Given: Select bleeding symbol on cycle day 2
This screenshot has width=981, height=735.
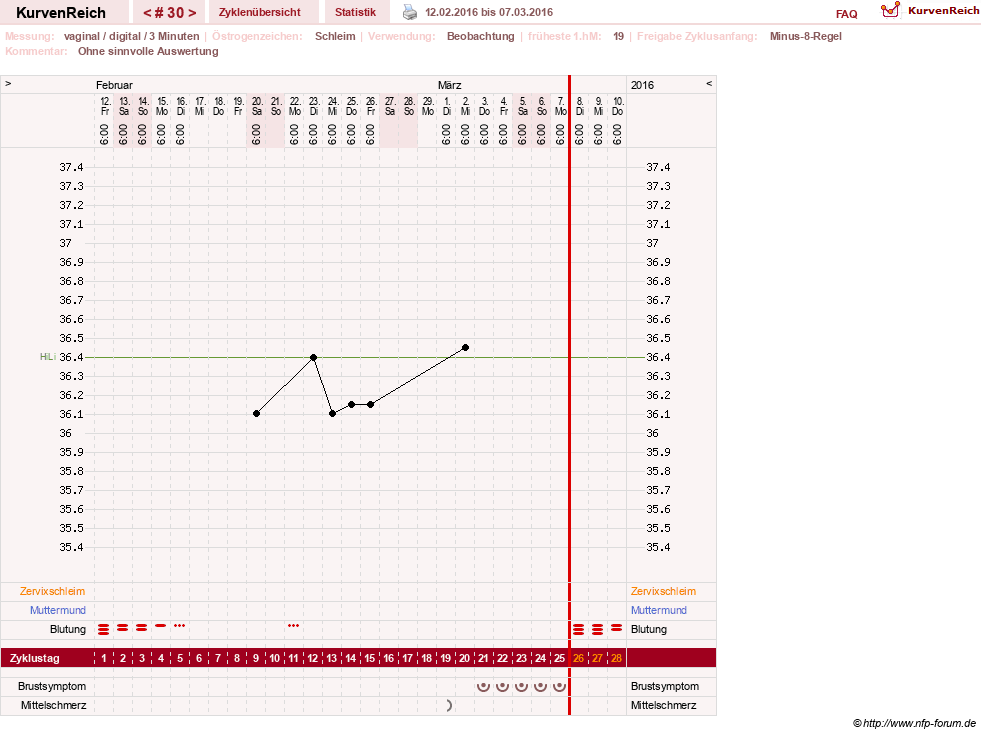Looking at the screenshot, I should coord(123,627).
